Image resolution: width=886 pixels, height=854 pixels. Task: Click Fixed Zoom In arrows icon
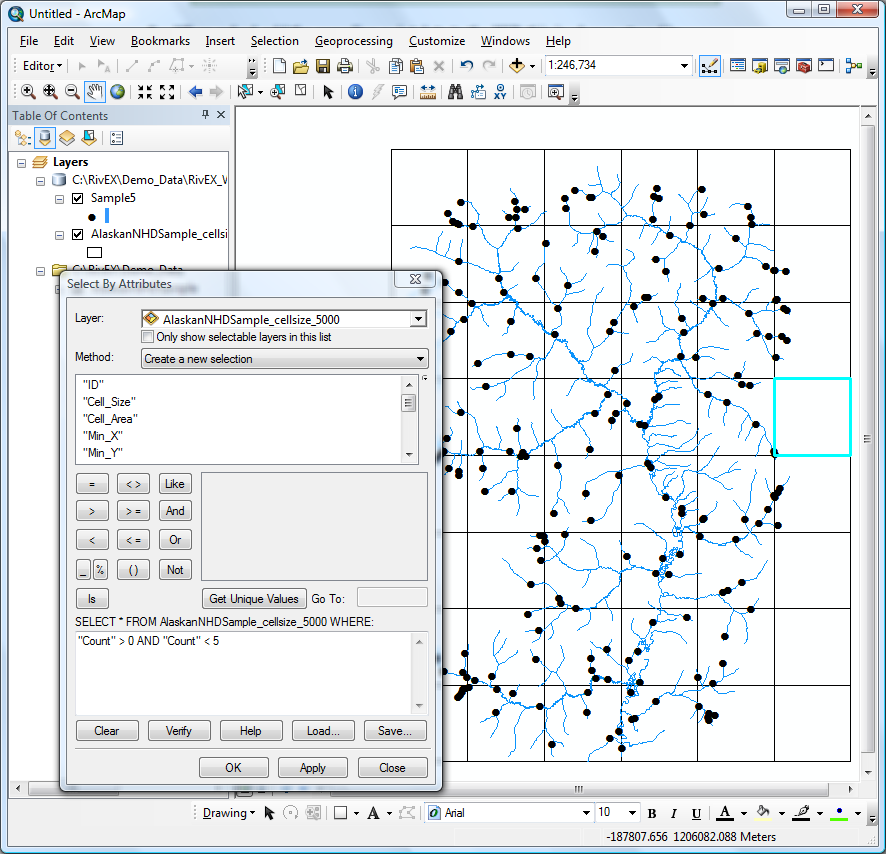click(x=145, y=92)
